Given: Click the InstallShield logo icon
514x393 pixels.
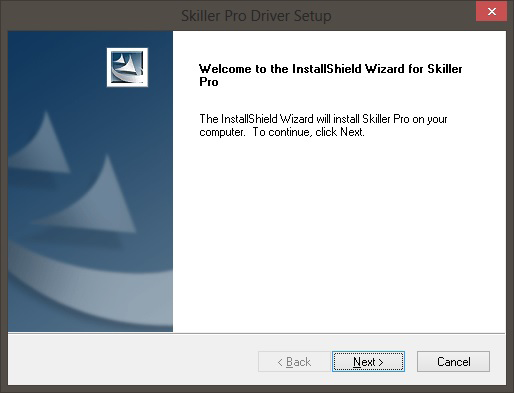Looking at the screenshot, I should pos(127,67).
